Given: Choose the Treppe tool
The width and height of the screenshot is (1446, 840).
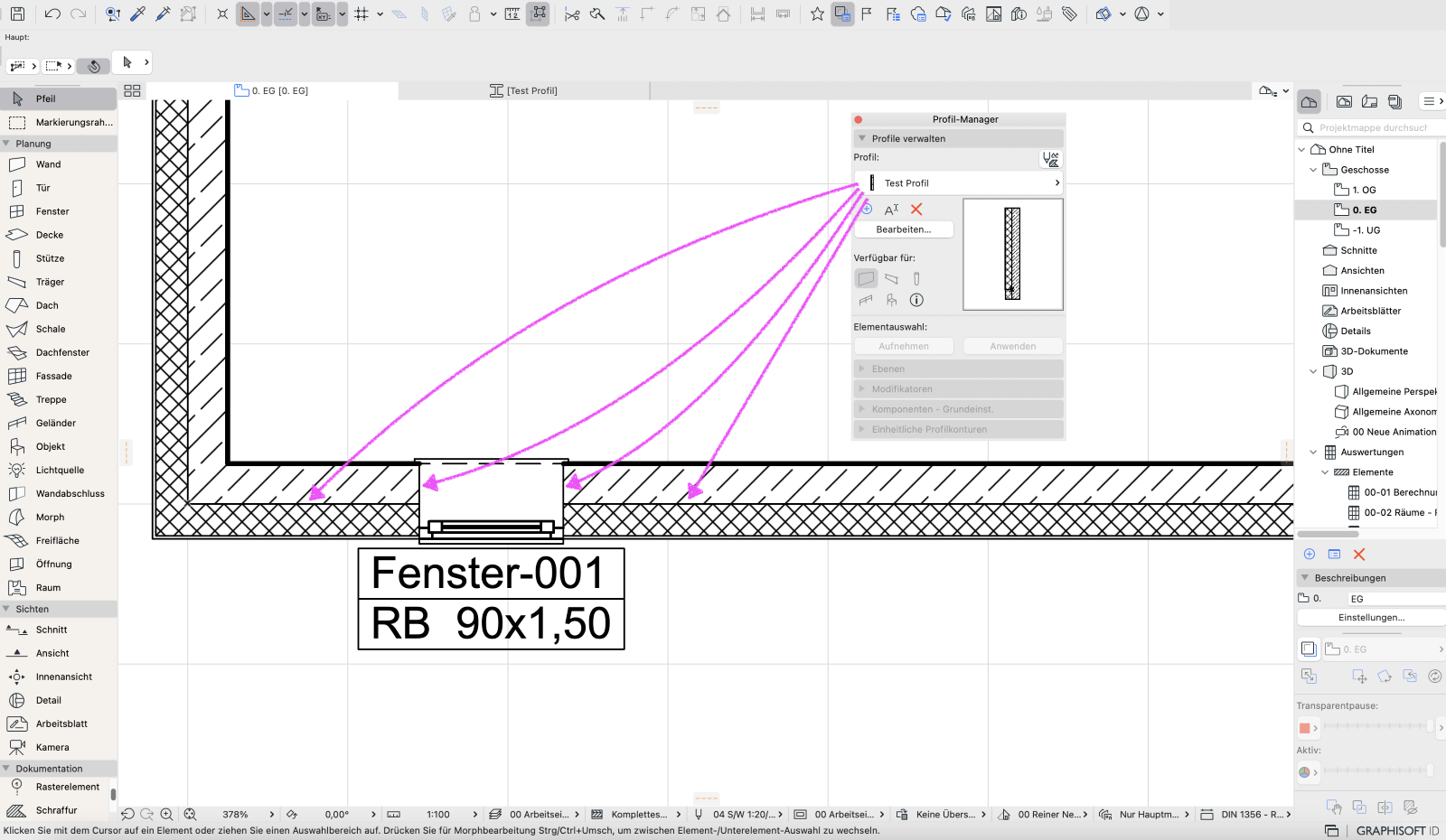Looking at the screenshot, I should 58,399.
